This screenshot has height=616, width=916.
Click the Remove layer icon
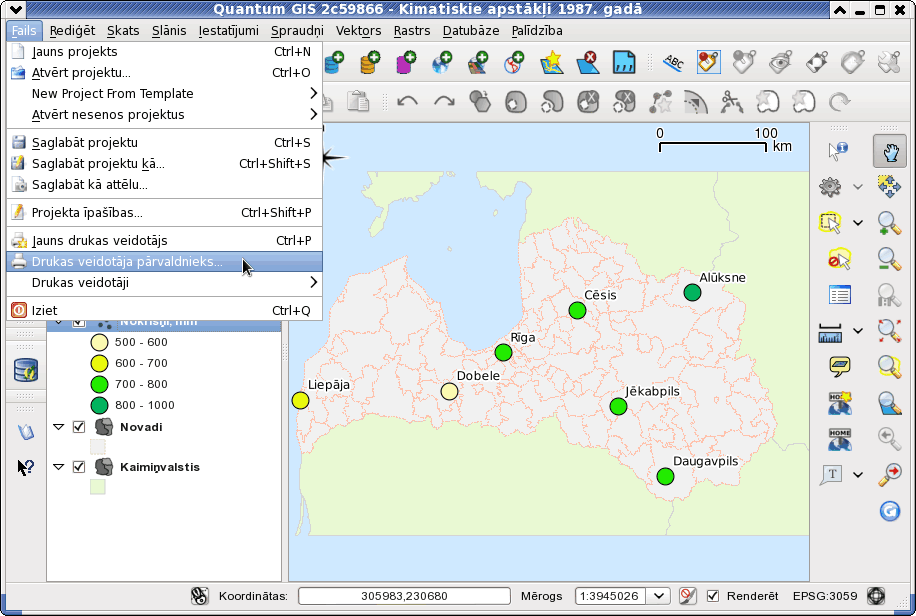(x=588, y=63)
